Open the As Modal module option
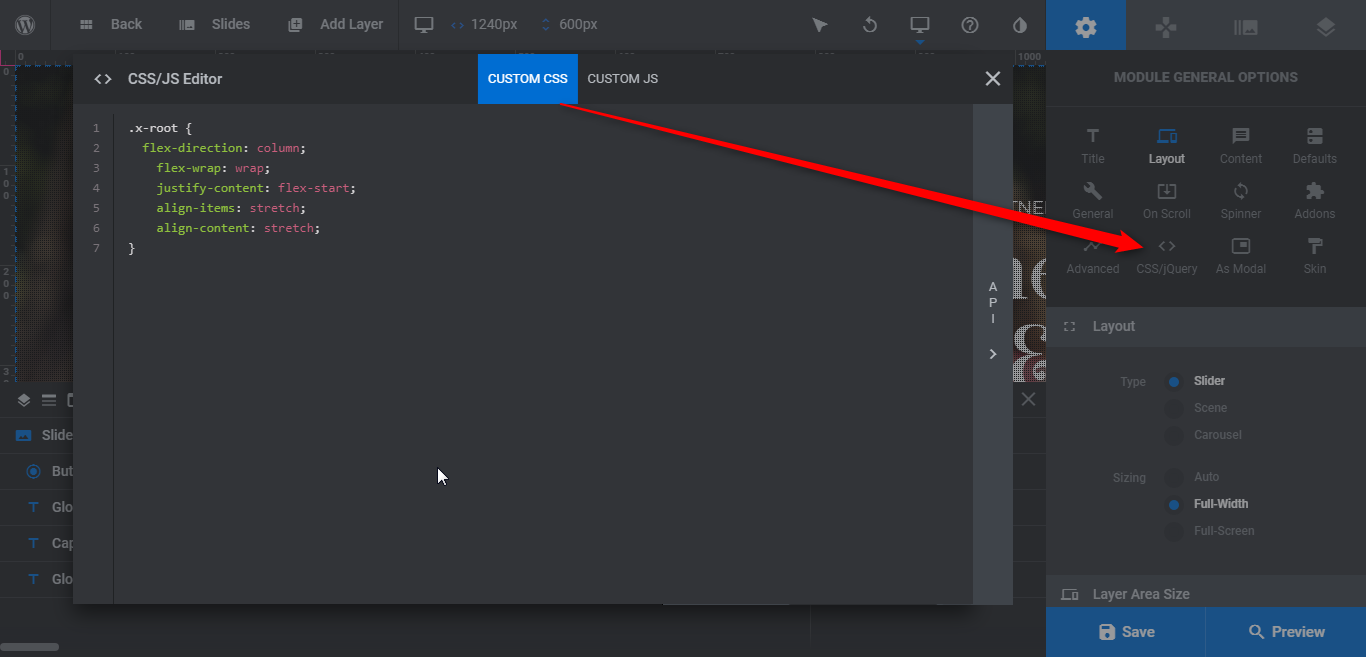Image resolution: width=1366 pixels, height=657 pixels. pos(1241,256)
